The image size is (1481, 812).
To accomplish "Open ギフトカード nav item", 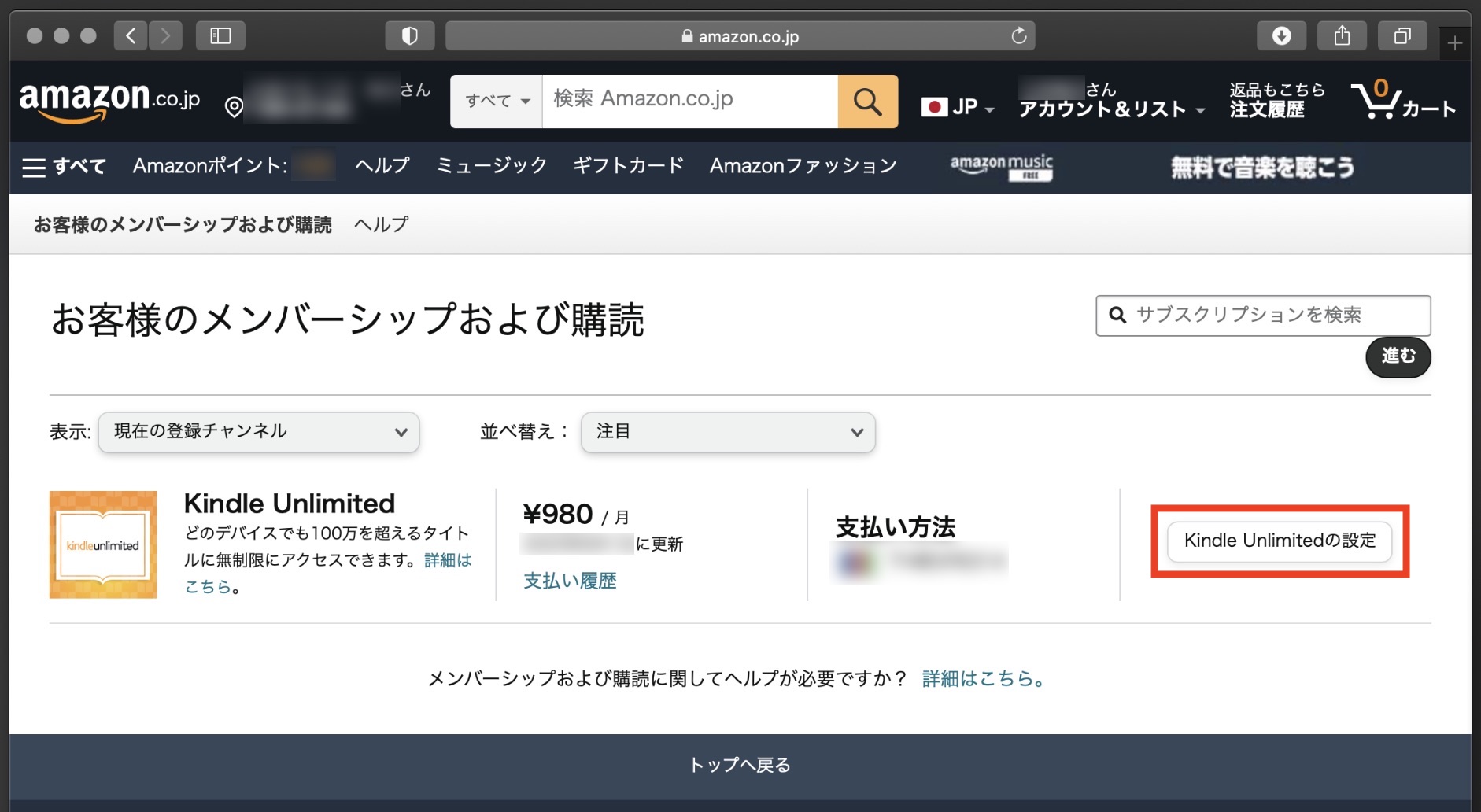I will click(x=629, y=166).
